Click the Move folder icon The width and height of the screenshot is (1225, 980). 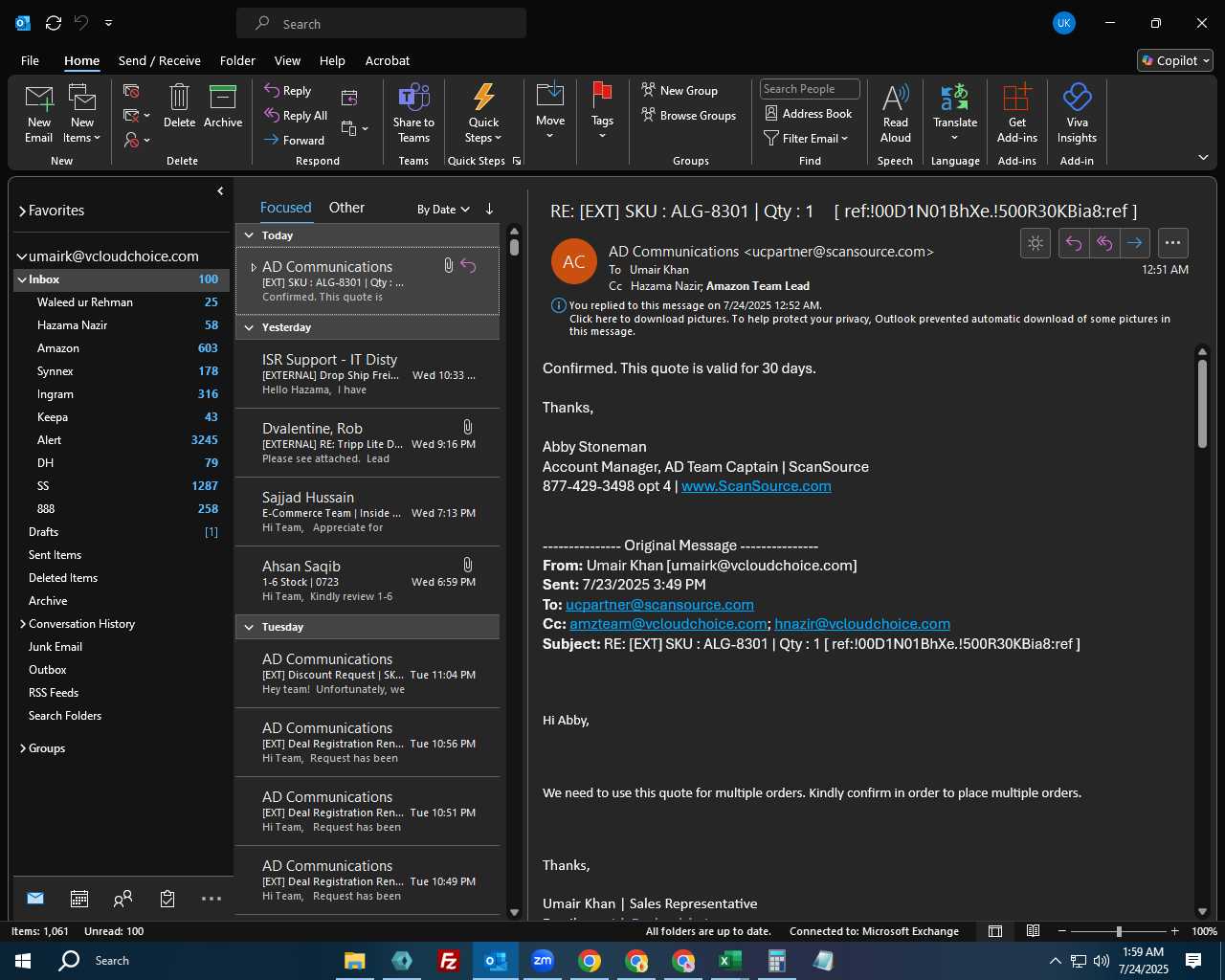coord(550,96)
